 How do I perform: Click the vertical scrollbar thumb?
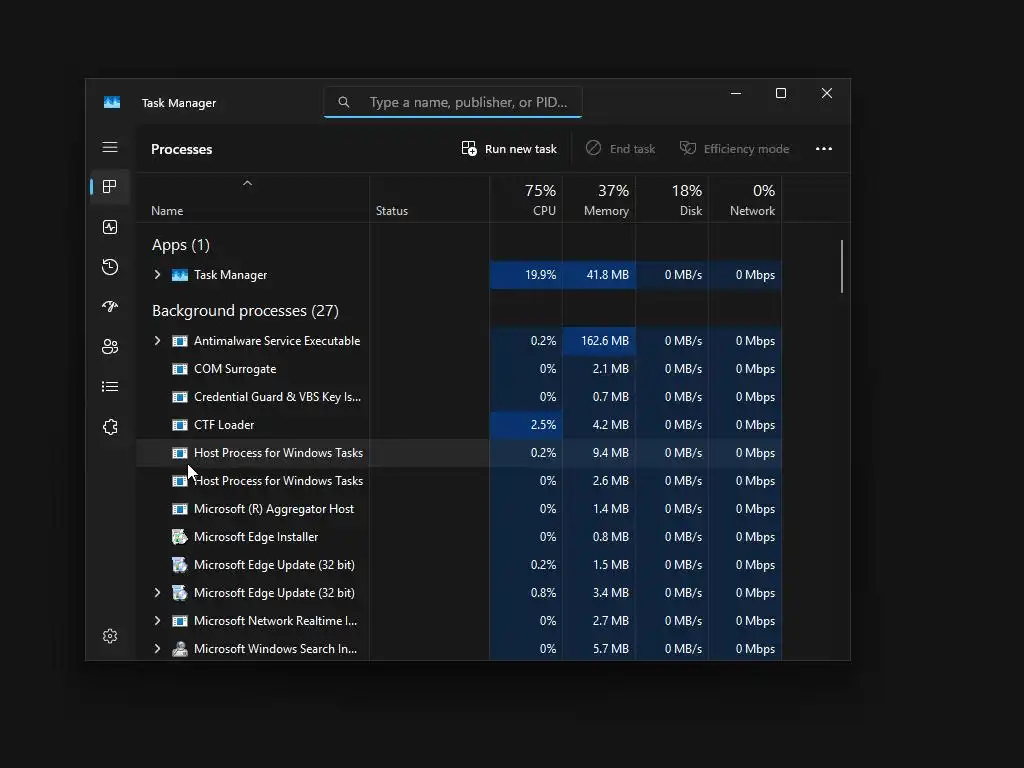pyautogui.click(x=842, y=266)
